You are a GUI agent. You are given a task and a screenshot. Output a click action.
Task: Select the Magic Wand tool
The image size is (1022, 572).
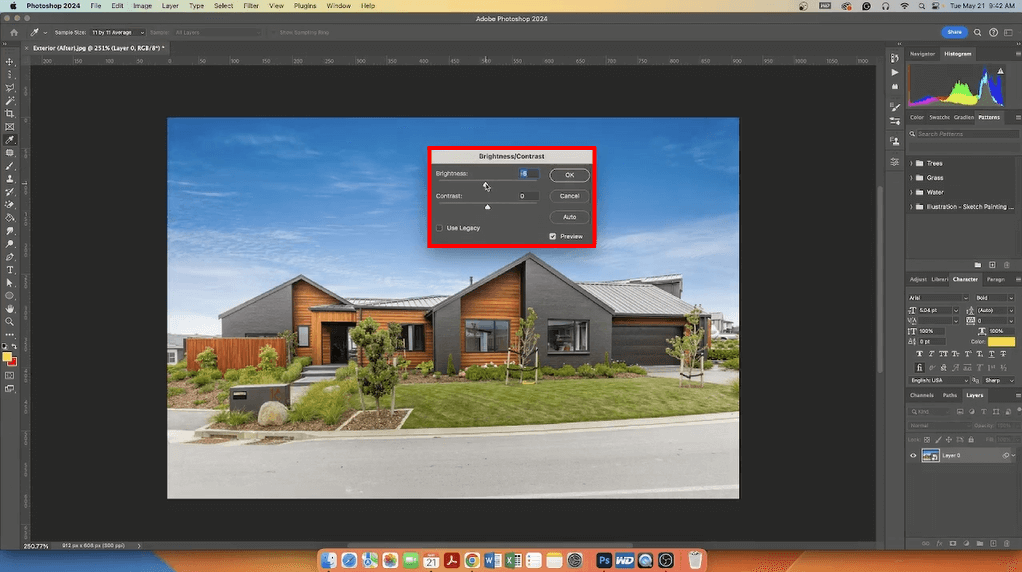9,101
